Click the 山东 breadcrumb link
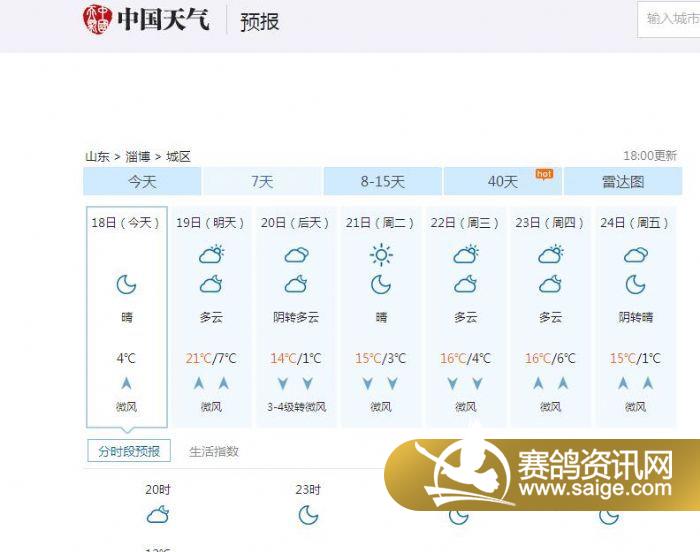The width and height of the screenshot is (700, 552). point(97,156)
